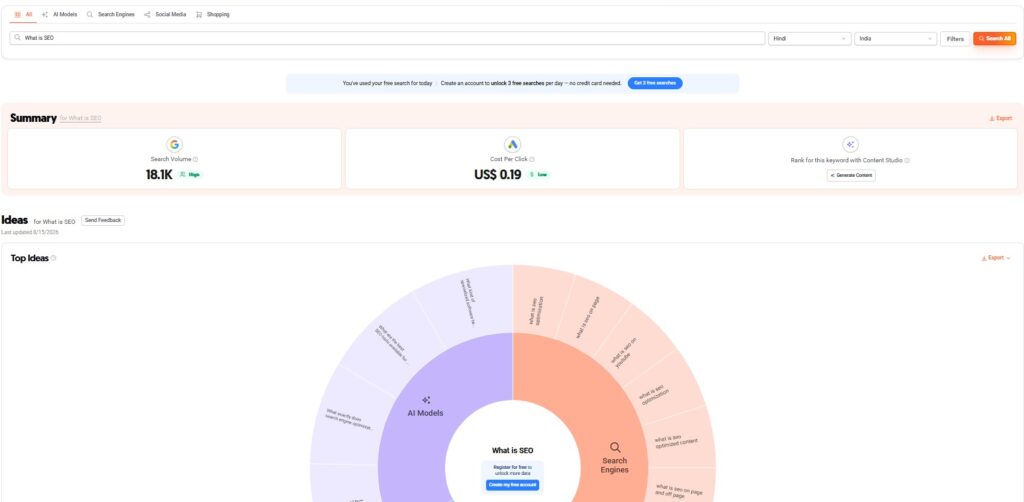
Task: Focus the What is SEO keyword field
Action: (387, 38)
